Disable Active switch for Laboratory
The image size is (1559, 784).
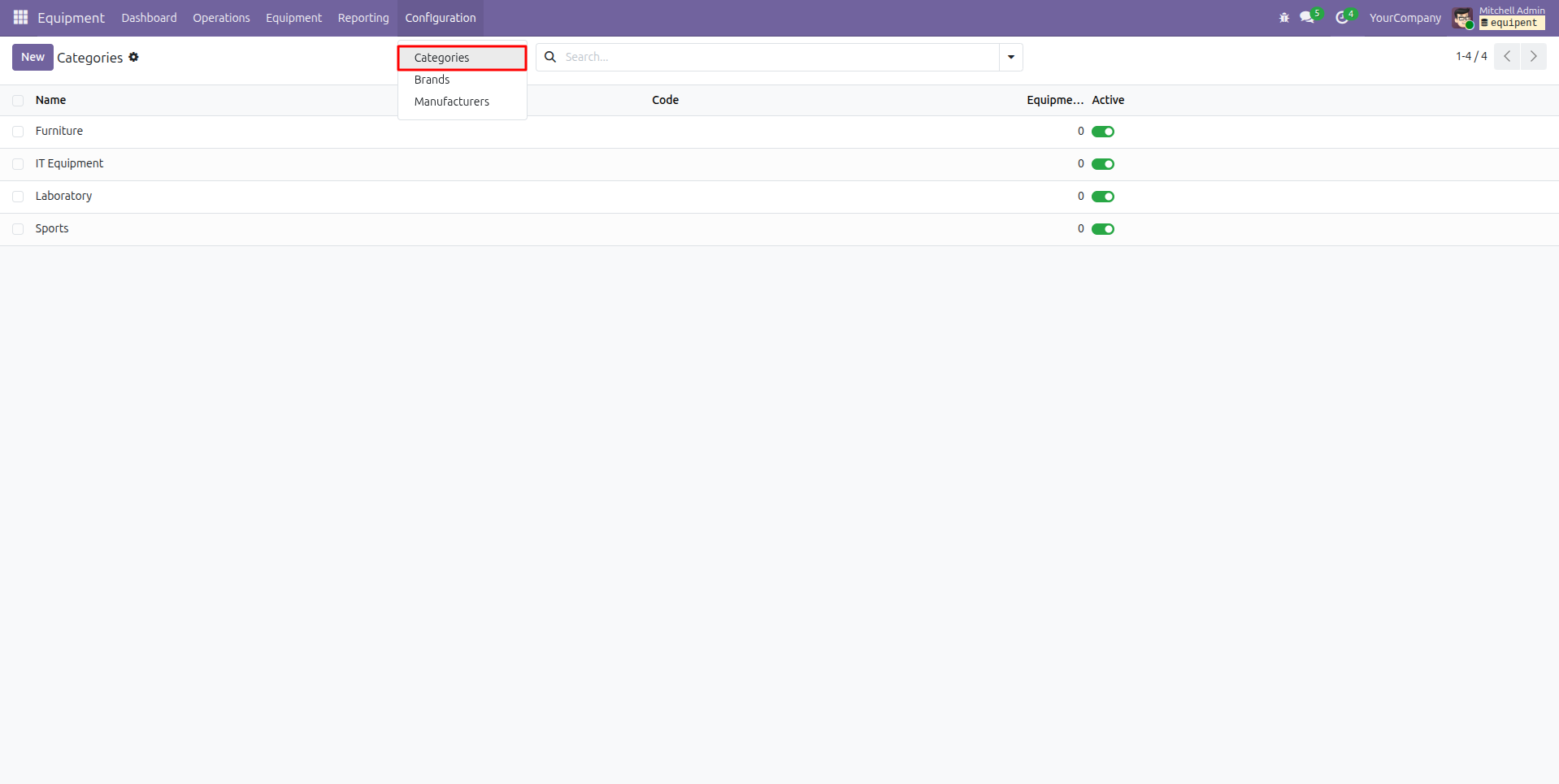point(1103,197)
